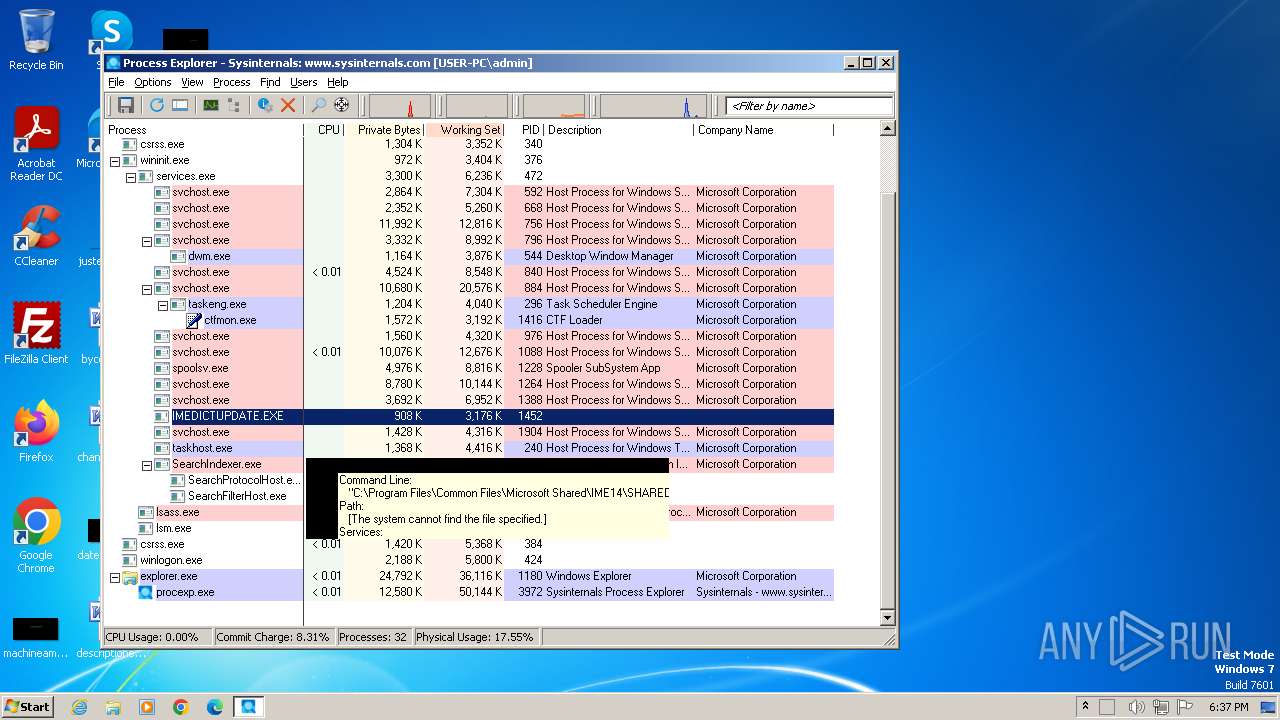Viewport: 1280px width, 720px height.
Task: Sort by the Working Set column header
Action: (466, 129)
